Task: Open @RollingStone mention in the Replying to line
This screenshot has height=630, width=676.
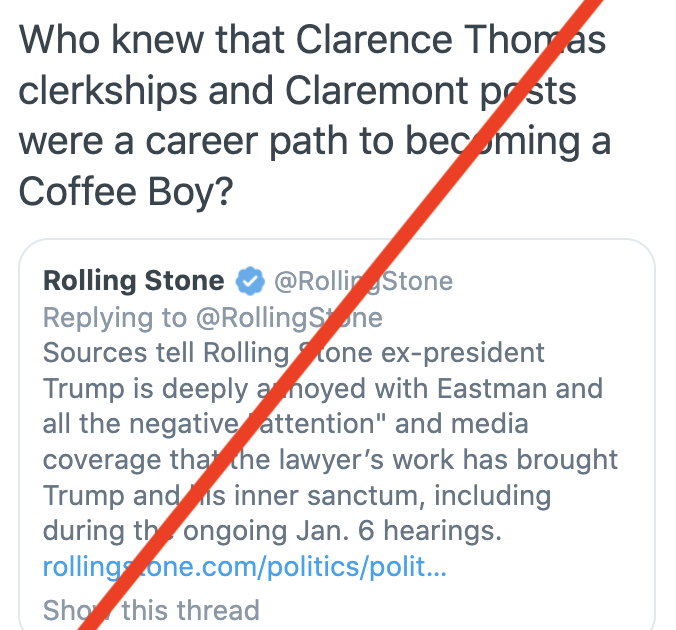Action: pyautogui.click(x=289, y=318)
